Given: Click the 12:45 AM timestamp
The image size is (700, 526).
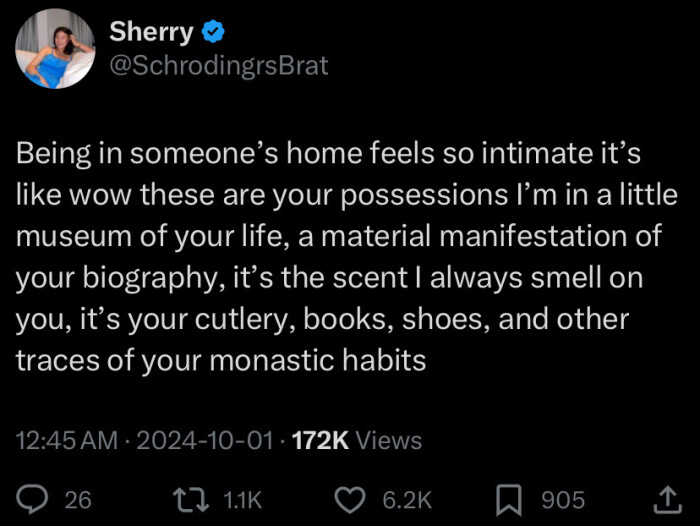Looking at the screenshot, I should 66,440.
